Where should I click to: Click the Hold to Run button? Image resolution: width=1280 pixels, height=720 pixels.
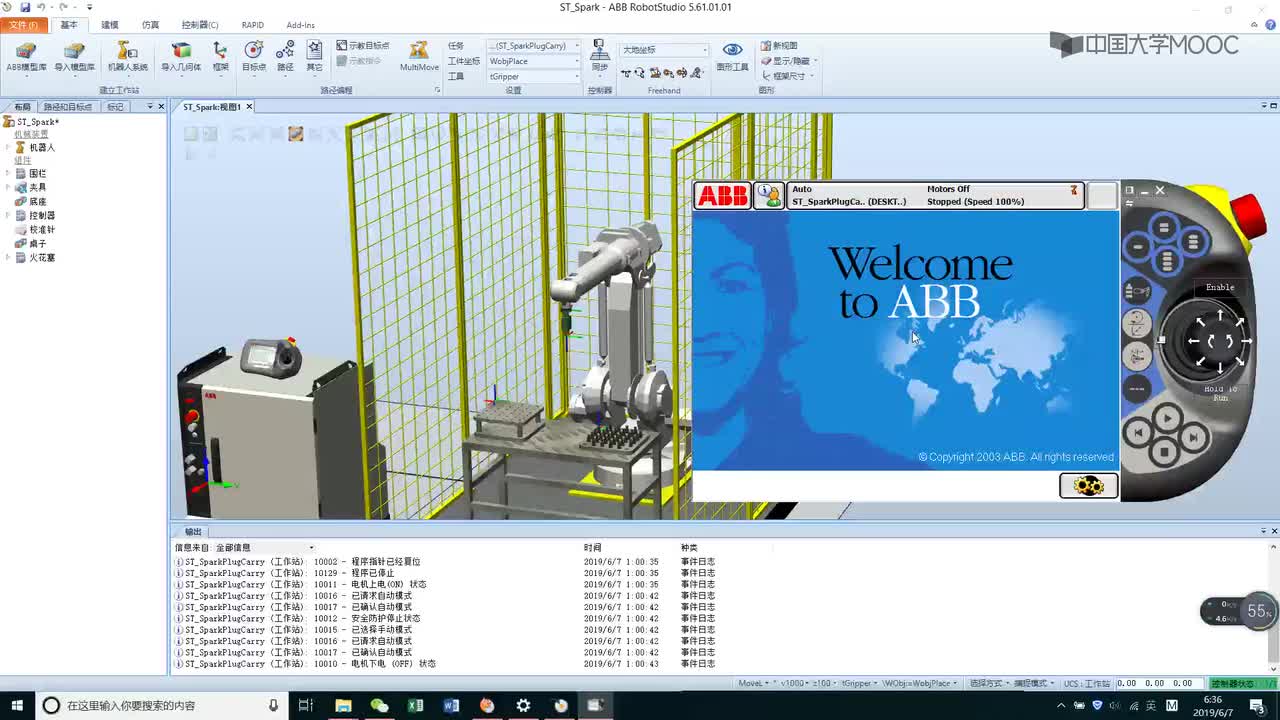point(1220,393)
